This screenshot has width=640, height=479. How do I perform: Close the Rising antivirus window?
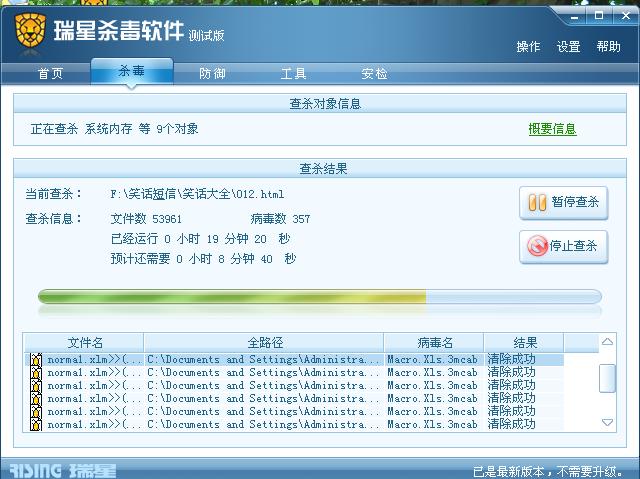pos(626,16)
